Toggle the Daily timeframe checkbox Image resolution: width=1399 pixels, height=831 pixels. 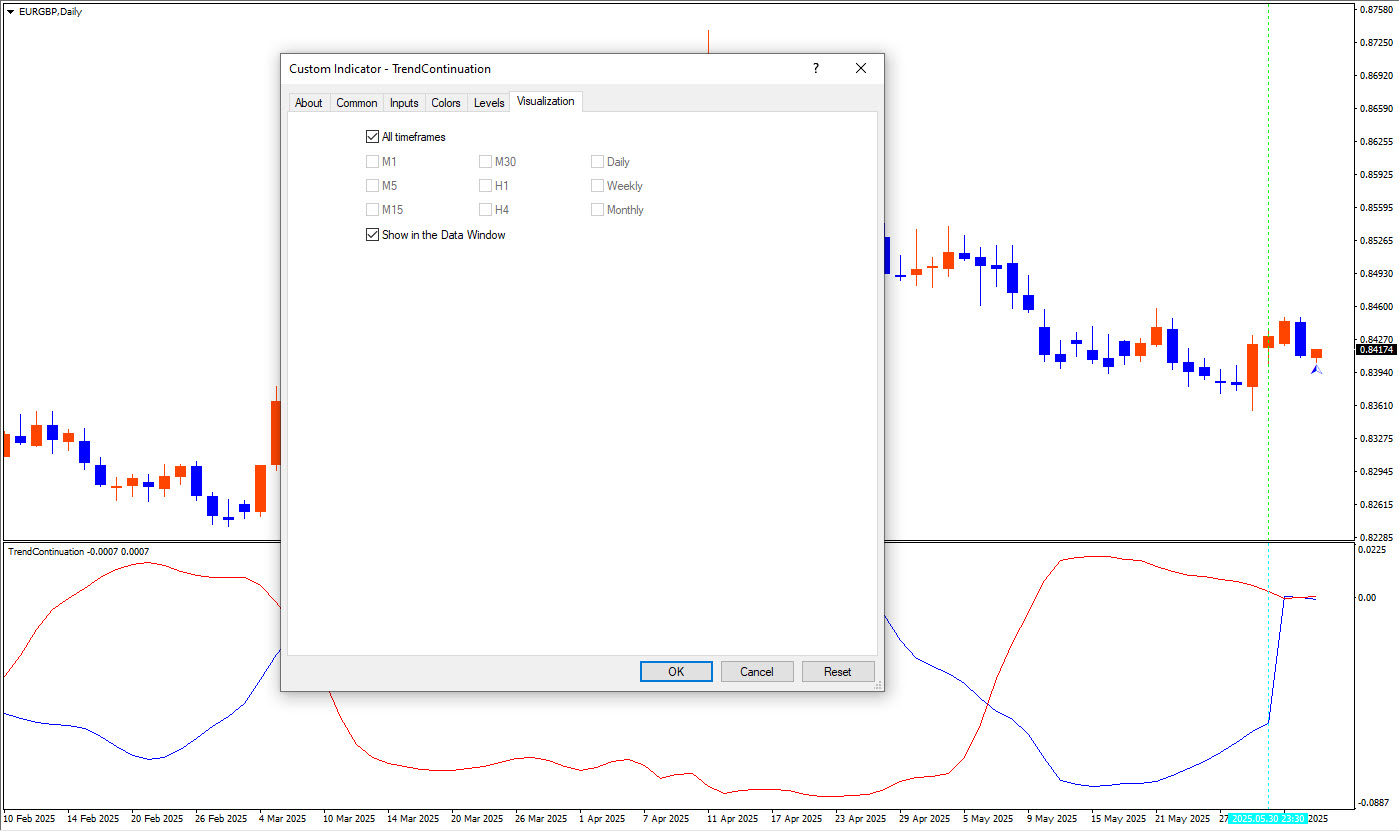598,161
